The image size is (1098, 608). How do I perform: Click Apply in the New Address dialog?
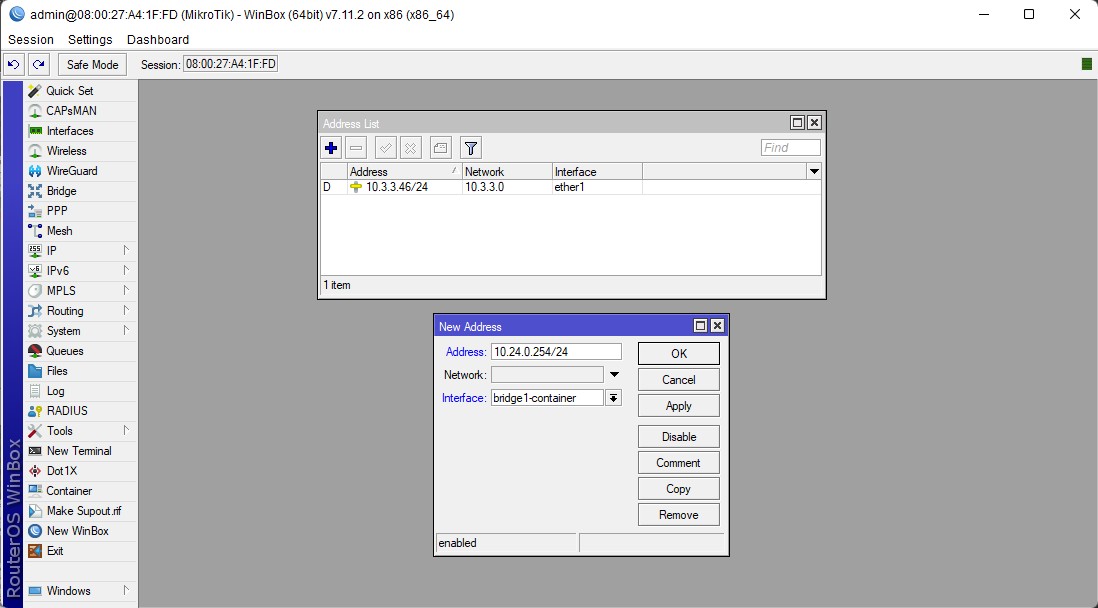pyautogui.click(x=678, y=406)
